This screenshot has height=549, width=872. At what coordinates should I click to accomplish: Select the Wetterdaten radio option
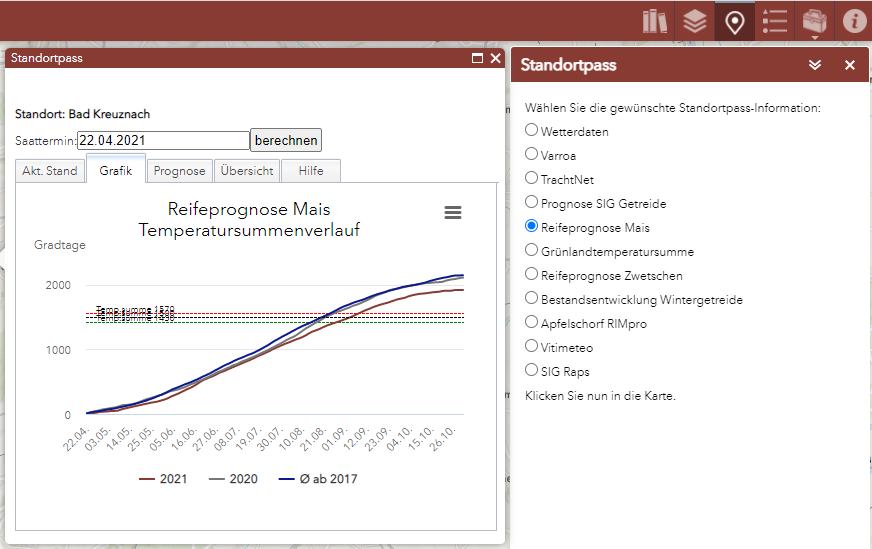[x=532, y=130]
